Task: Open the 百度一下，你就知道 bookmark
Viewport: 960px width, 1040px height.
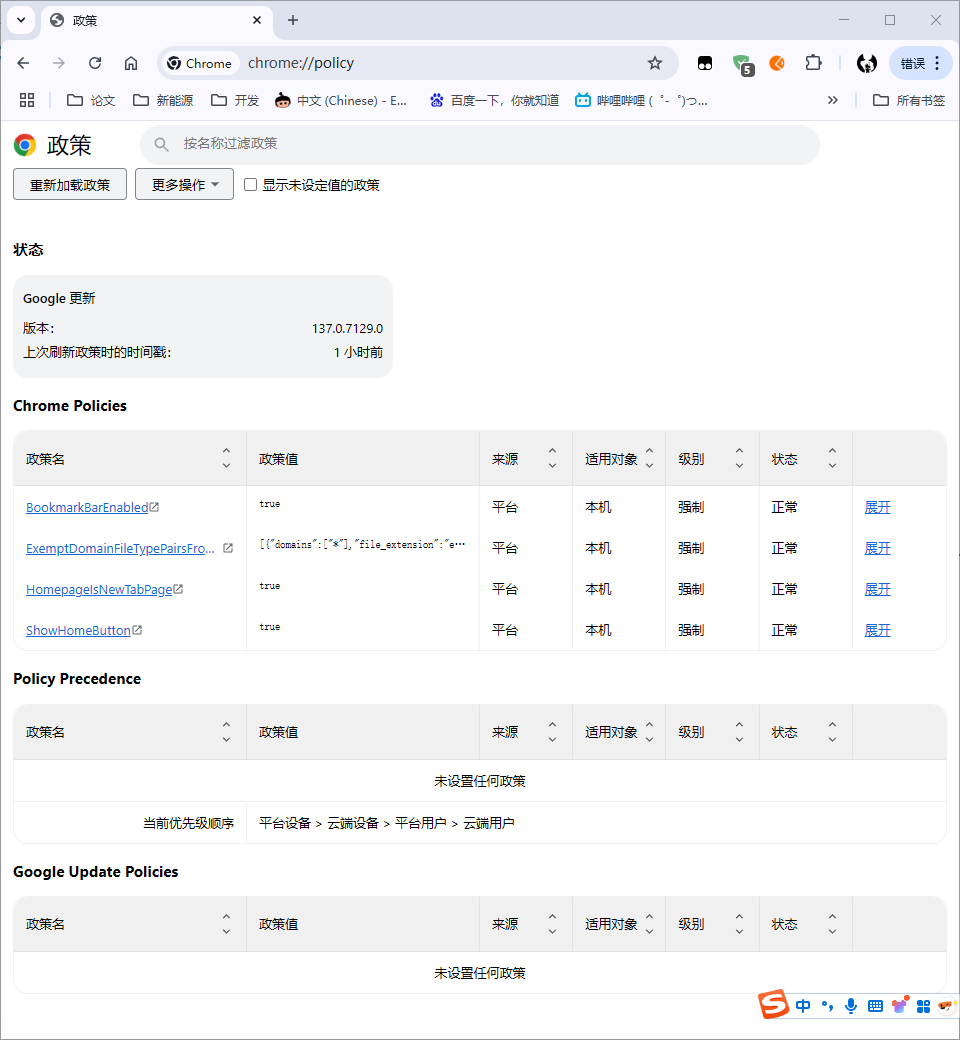Action: point(494,100)
